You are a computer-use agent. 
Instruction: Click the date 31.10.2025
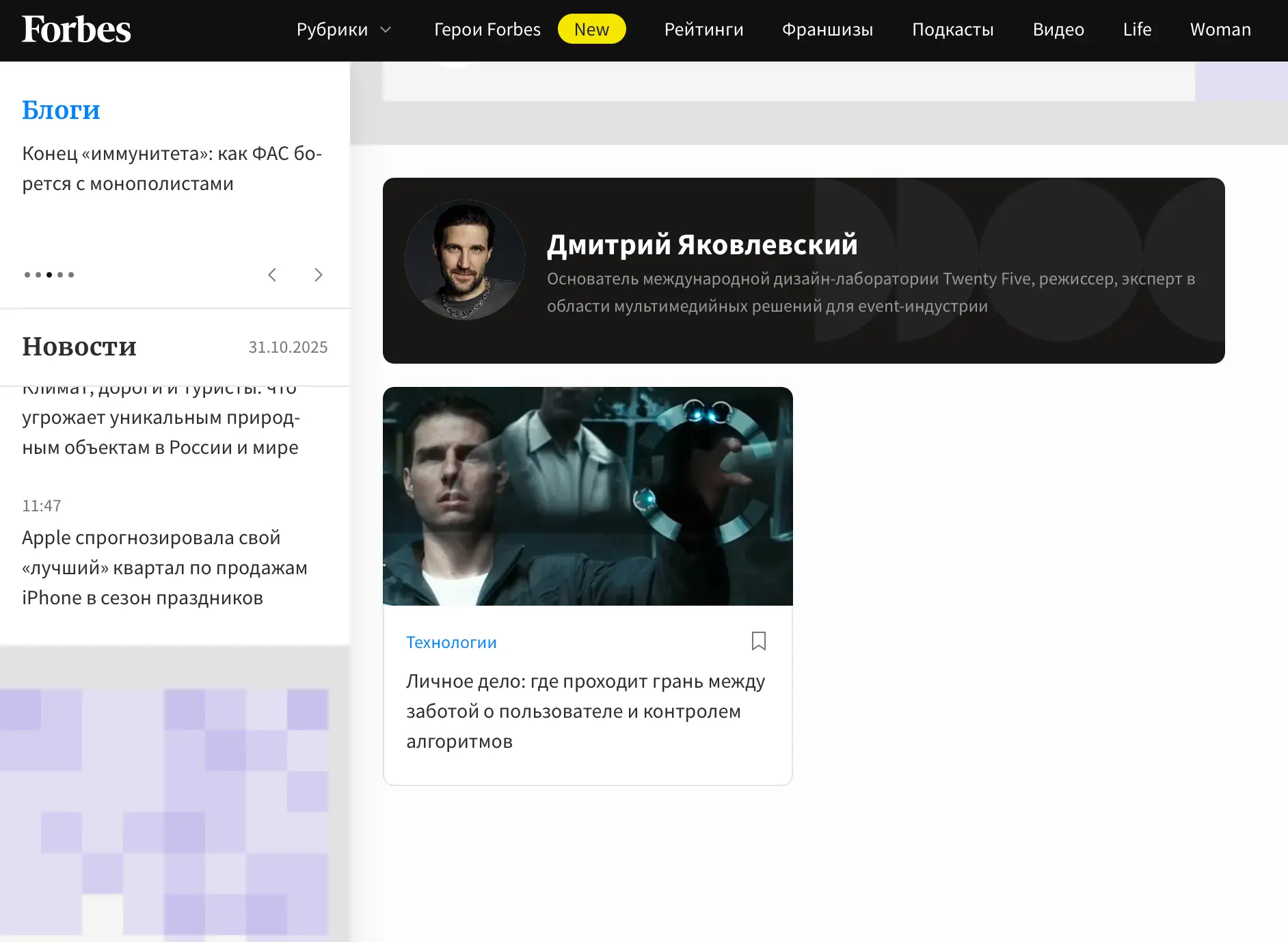[288, 347]
